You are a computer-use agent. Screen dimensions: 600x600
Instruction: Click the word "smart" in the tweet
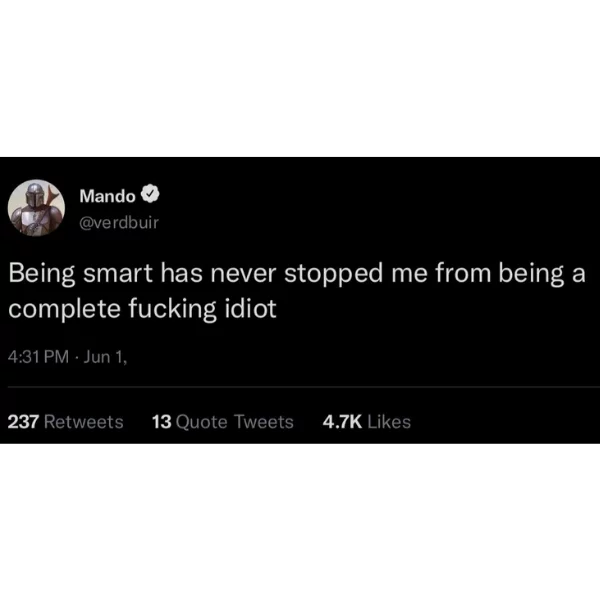coord(118,274)
